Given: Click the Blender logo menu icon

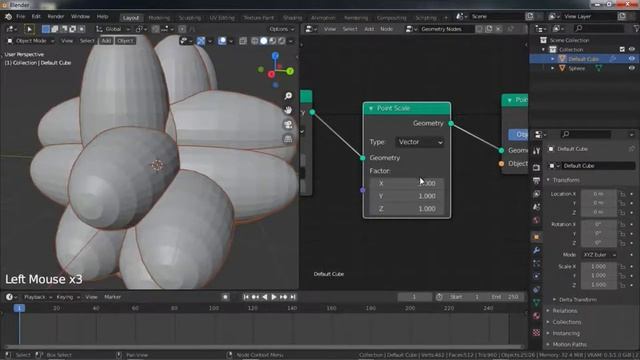Looking at the screenshot, I should (8, 17).
